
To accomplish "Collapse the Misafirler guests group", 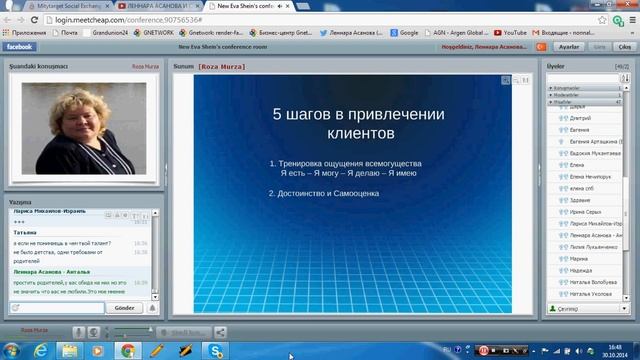I will [x=584, y=102].
